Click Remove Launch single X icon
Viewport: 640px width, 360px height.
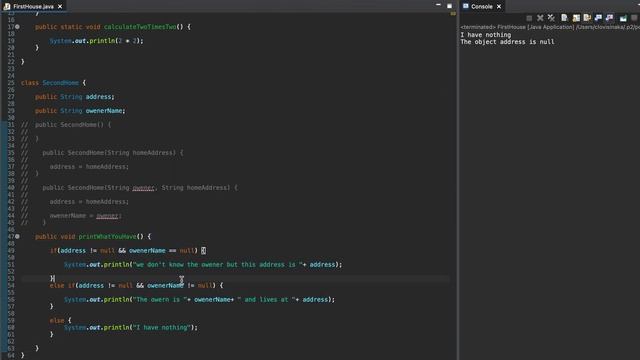click(x=540, y=18)
